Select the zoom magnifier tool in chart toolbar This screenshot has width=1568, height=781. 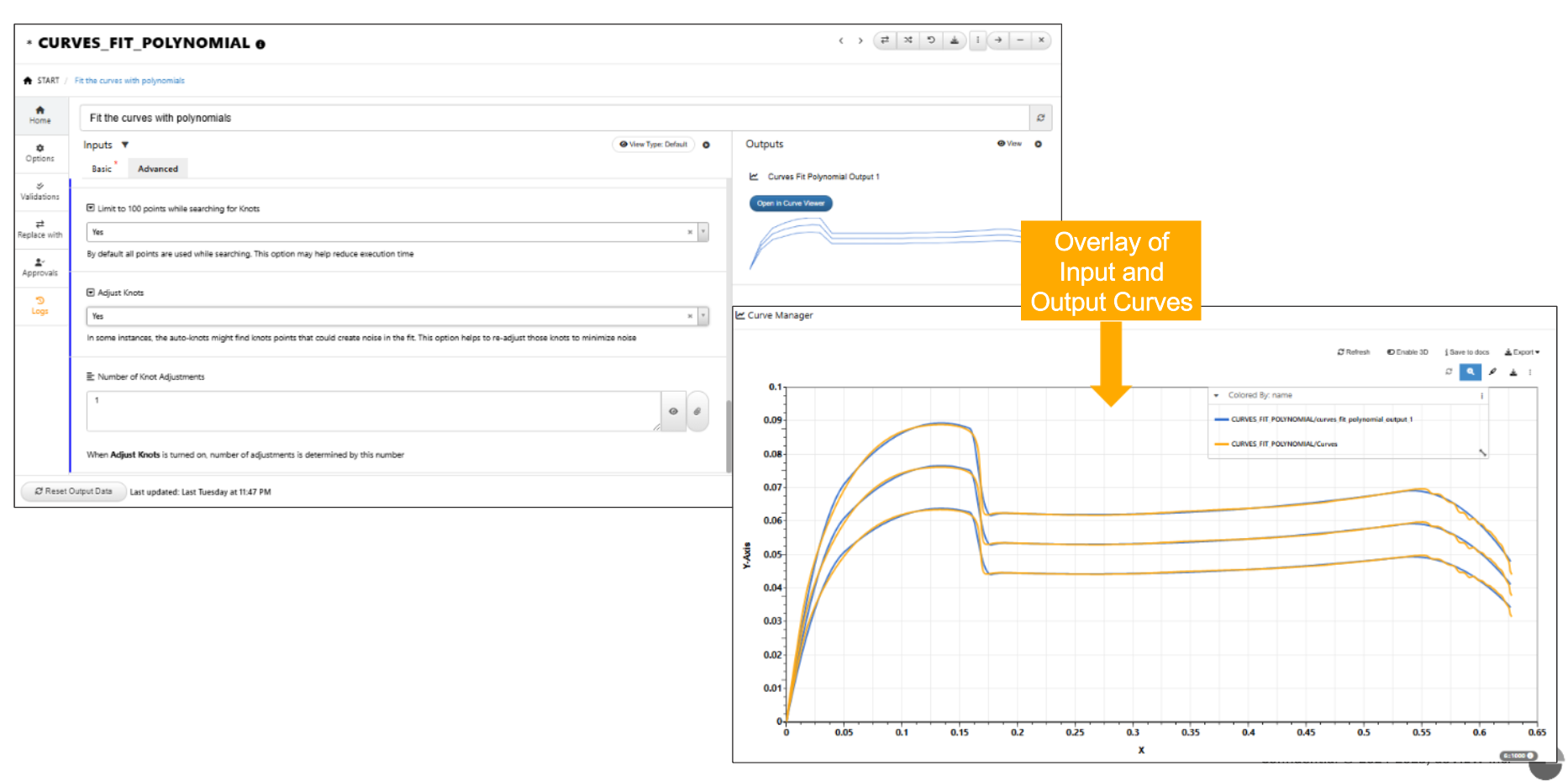point(1471,372)
